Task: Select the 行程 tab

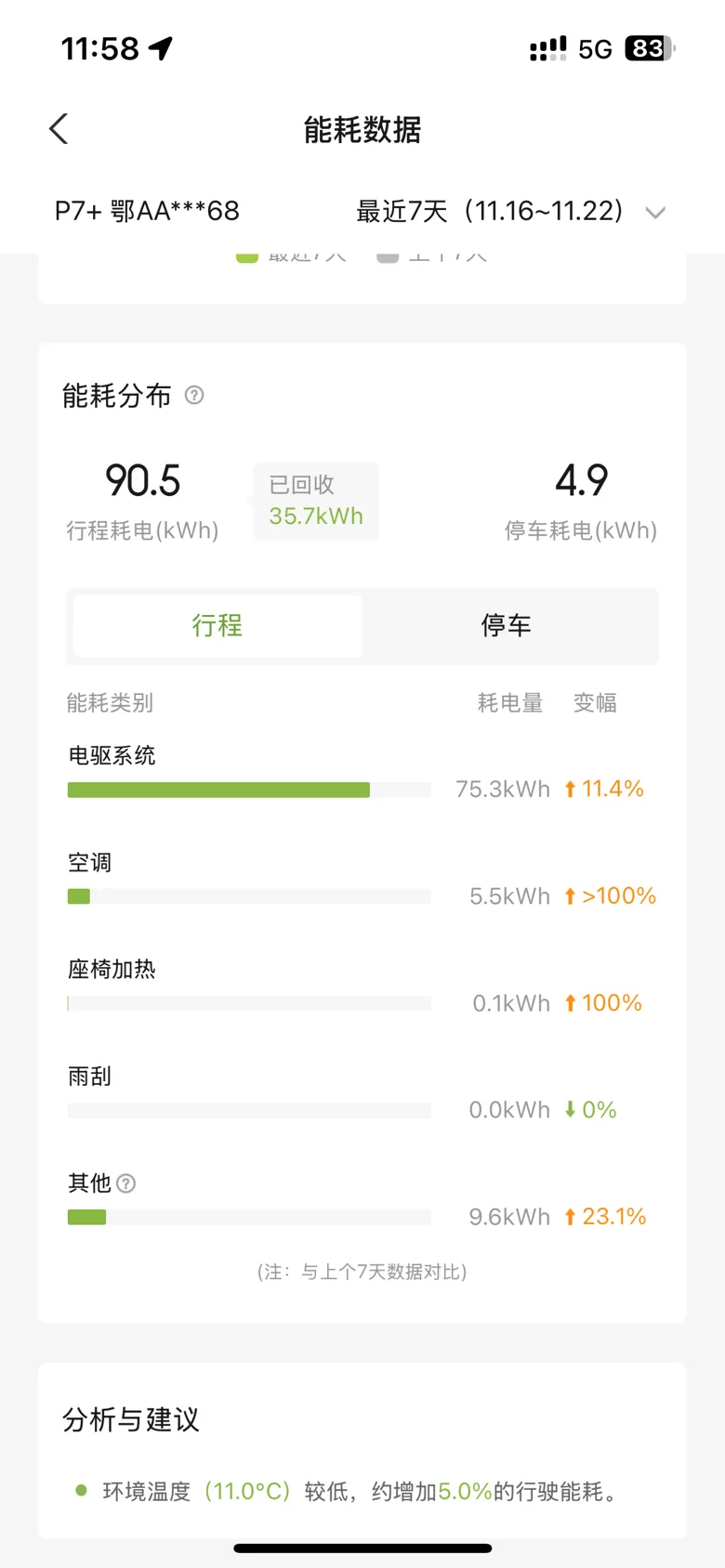Action: coord(217,626)
